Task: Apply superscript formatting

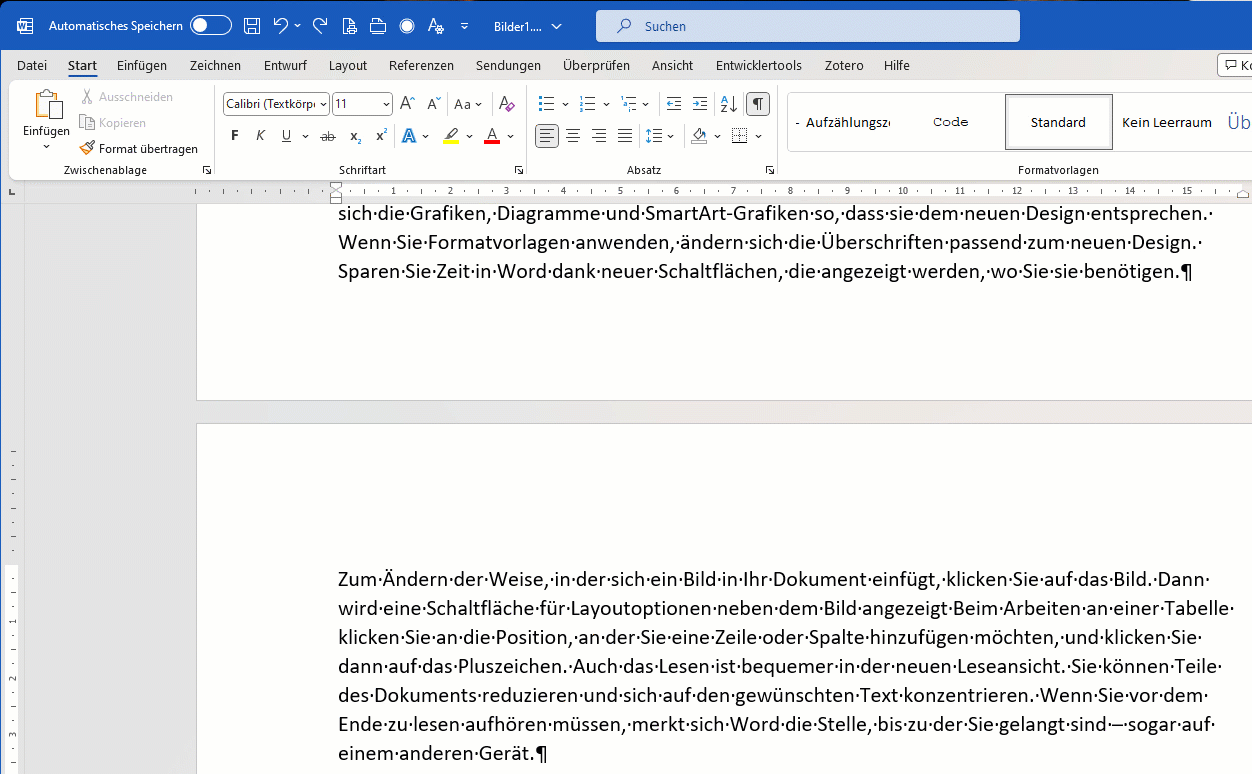Action: pyautogui.click(x=381, y=136)
